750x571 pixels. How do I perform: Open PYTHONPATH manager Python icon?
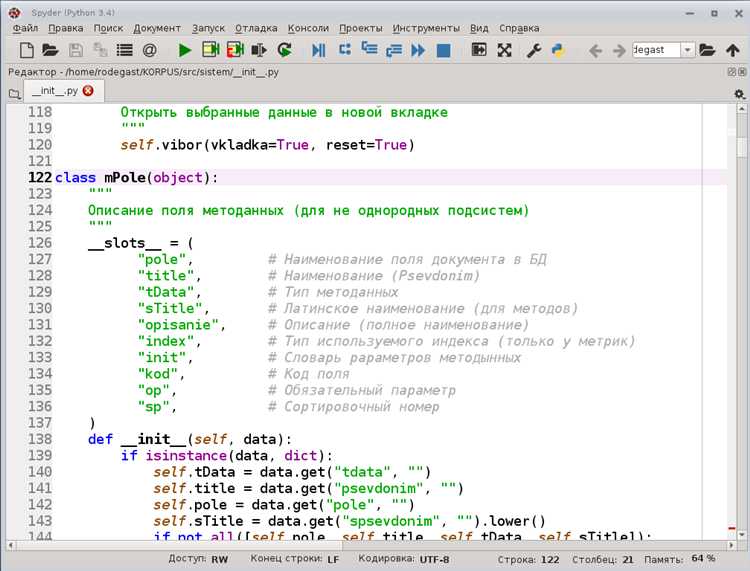[558, 50]
